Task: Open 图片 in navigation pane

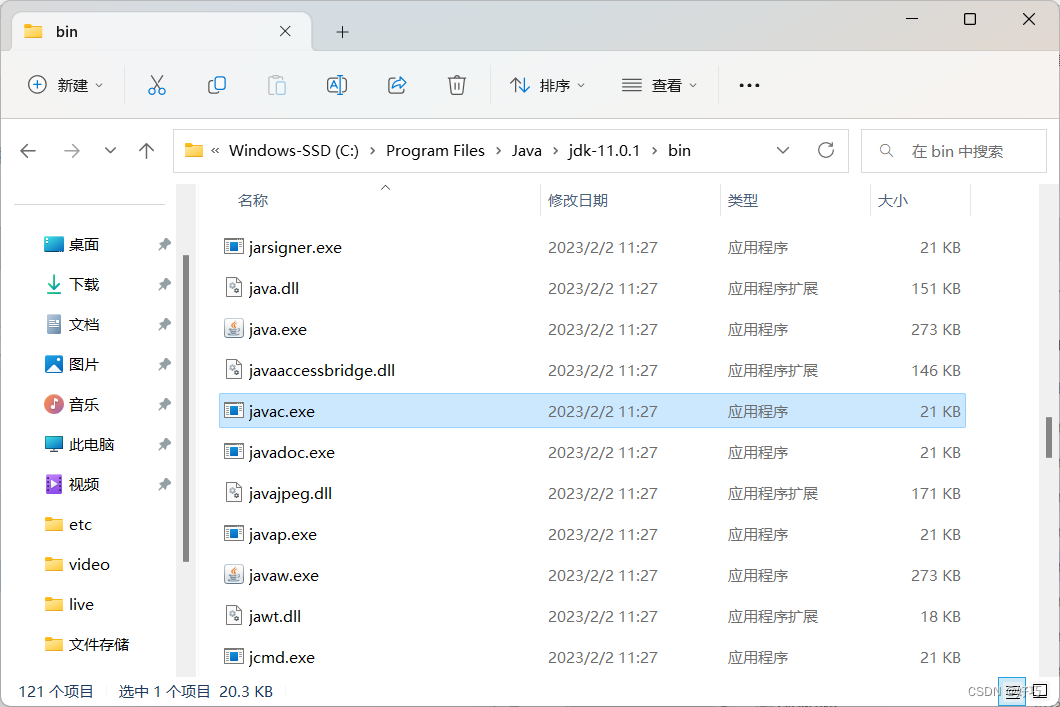Action: click(x=84, y=364)
